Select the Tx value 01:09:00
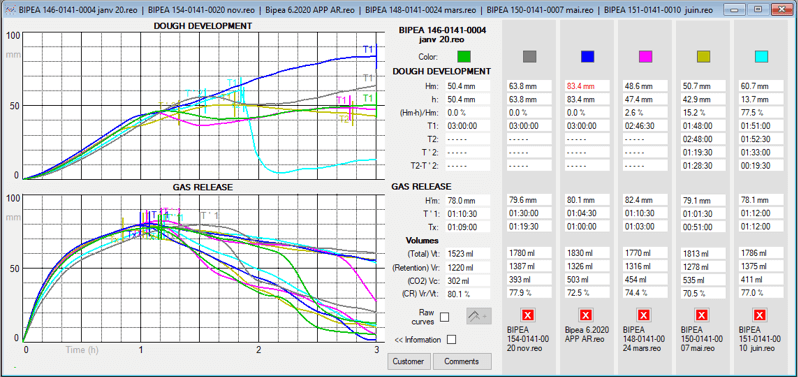 (x=468, y=226)
